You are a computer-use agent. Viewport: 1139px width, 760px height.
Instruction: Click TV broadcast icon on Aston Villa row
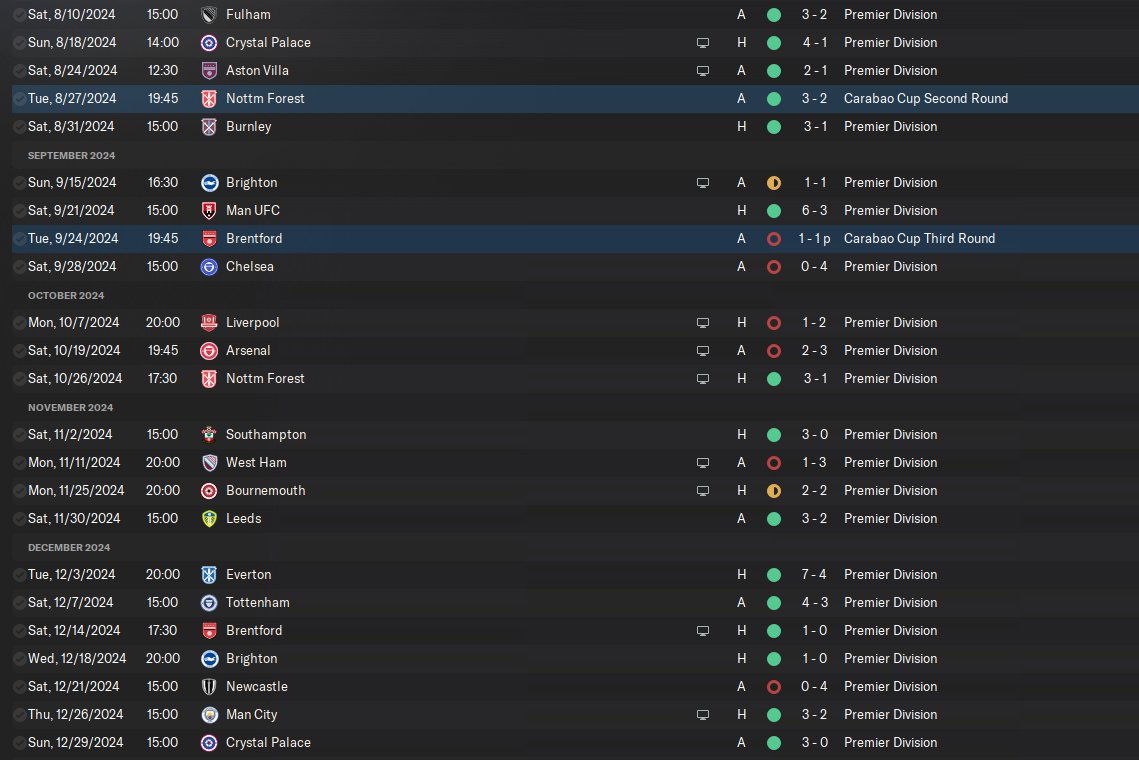pyautogui.click(x=703, y=71)
